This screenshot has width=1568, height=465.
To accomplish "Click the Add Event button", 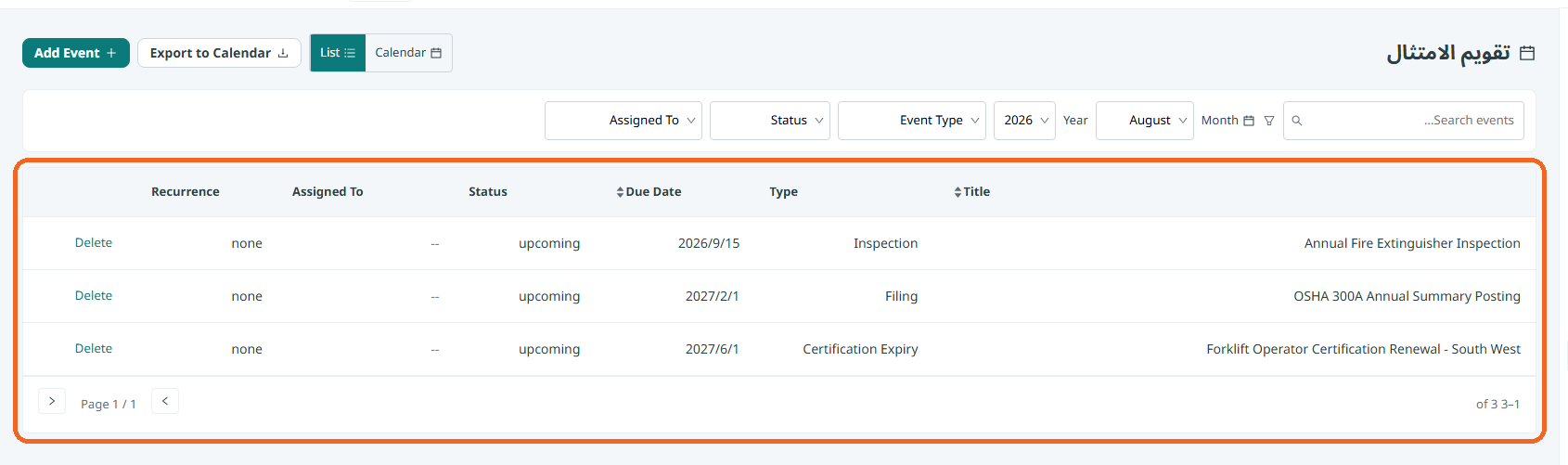I will [76, 53].
